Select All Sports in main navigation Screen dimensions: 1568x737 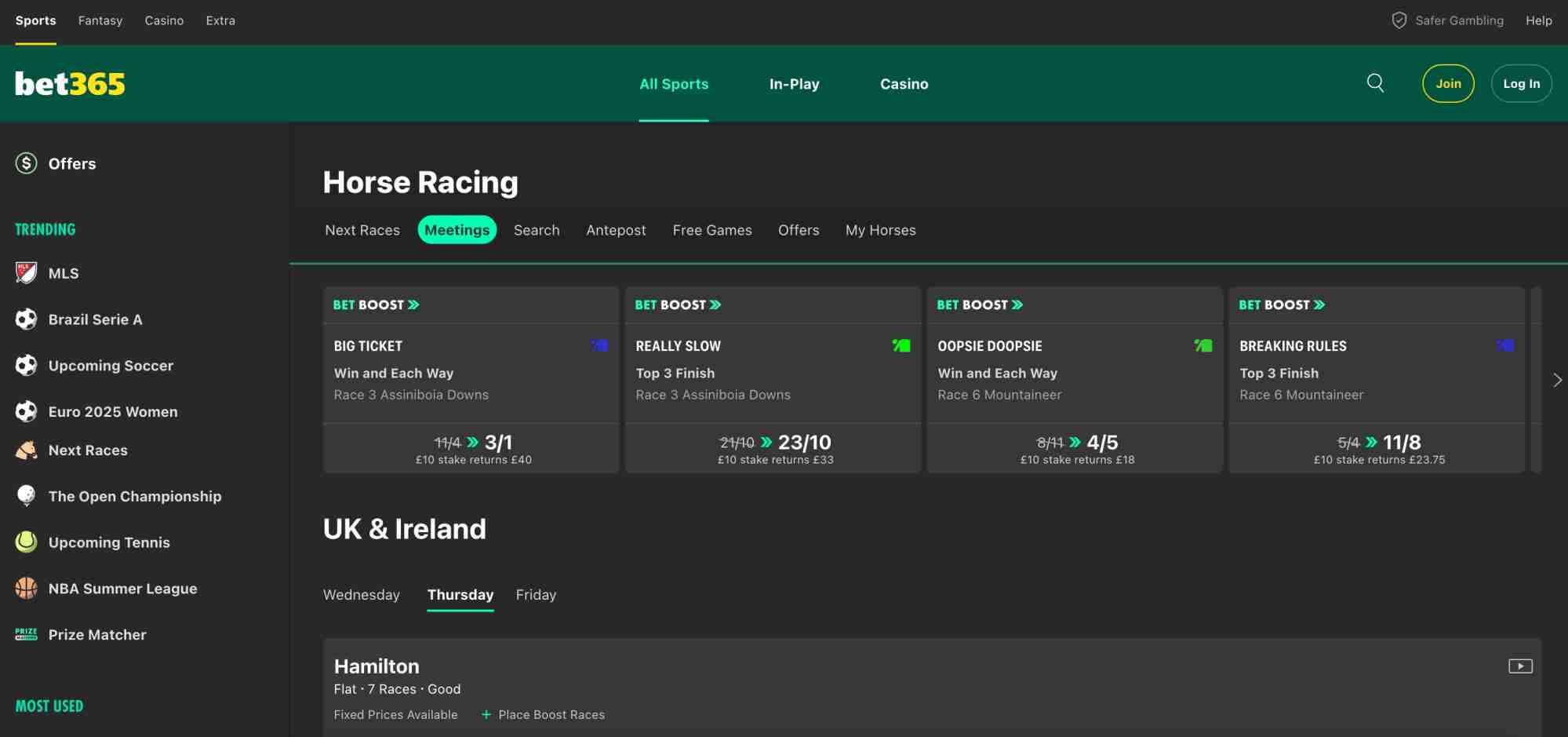(x=674, y=84)
